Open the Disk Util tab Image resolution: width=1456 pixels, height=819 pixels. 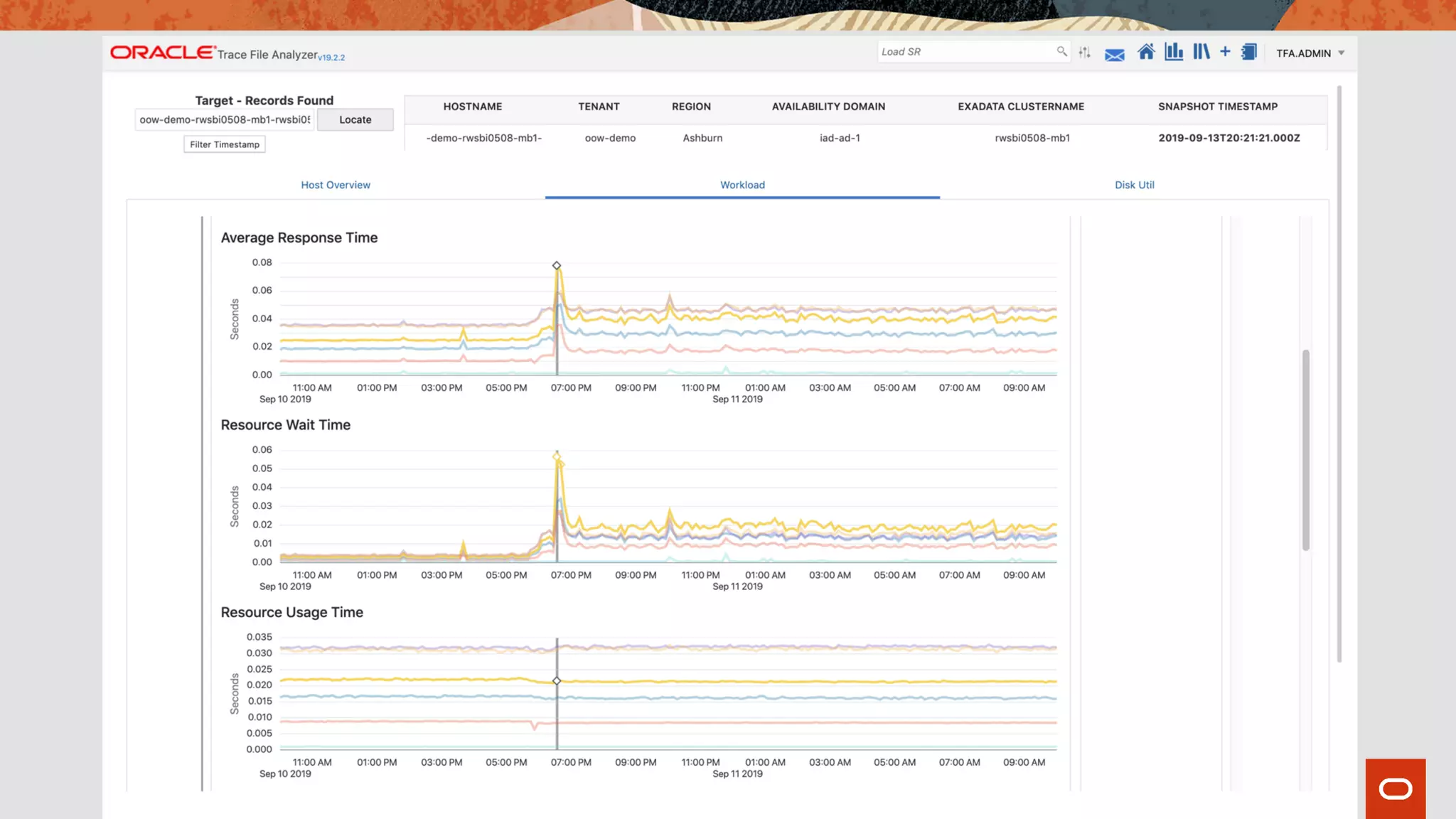pos(1134,185)
